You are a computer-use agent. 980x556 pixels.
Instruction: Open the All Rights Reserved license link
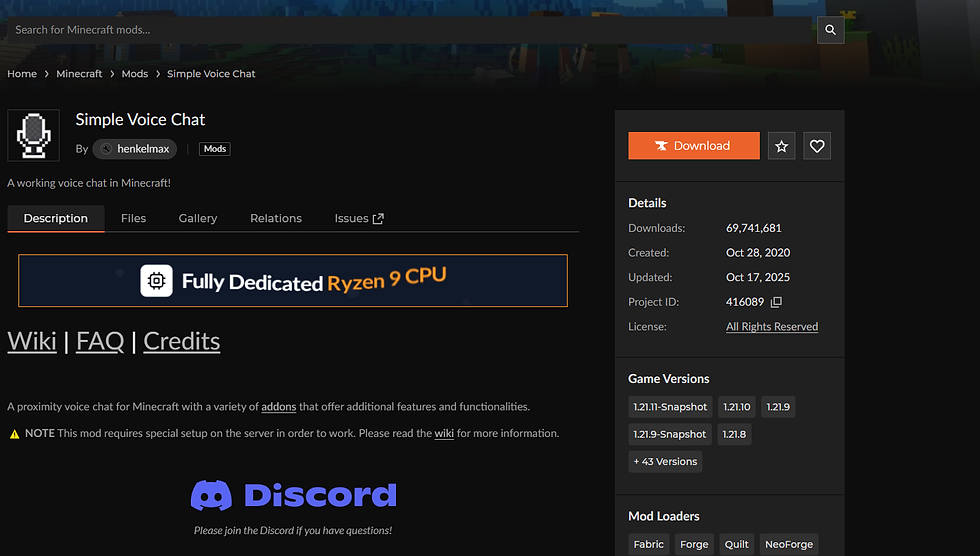coord(772,327)
